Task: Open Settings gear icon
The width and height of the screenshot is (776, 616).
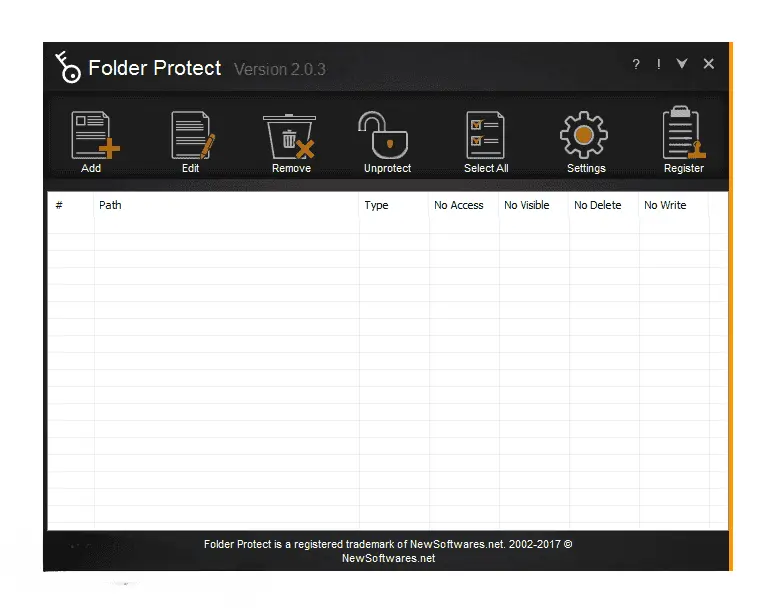Action: (x=584, y=135)
